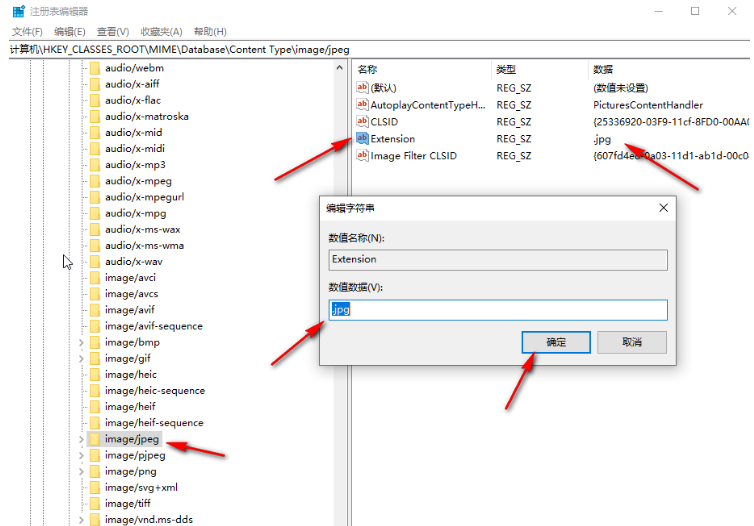
Task: Select the audio/x-ms-wma folder icon
Action: [x=95, y=245]
